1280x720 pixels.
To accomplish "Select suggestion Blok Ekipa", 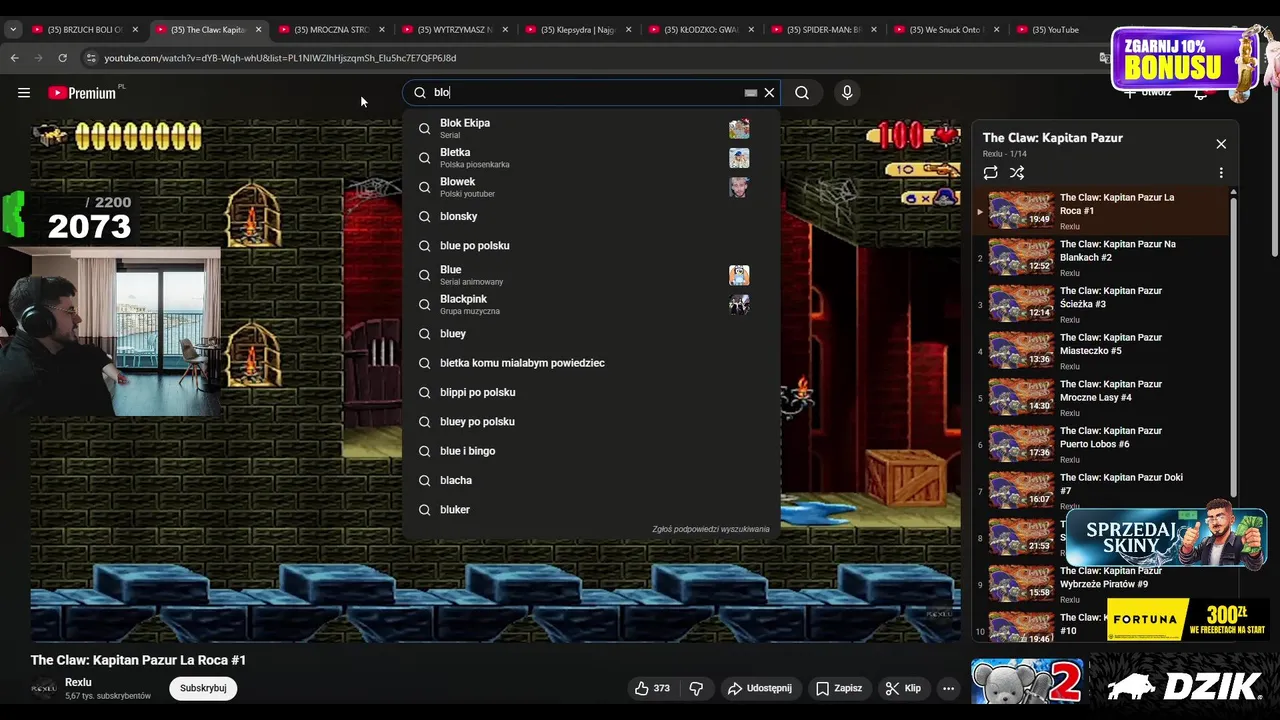I will click(591, 128).
